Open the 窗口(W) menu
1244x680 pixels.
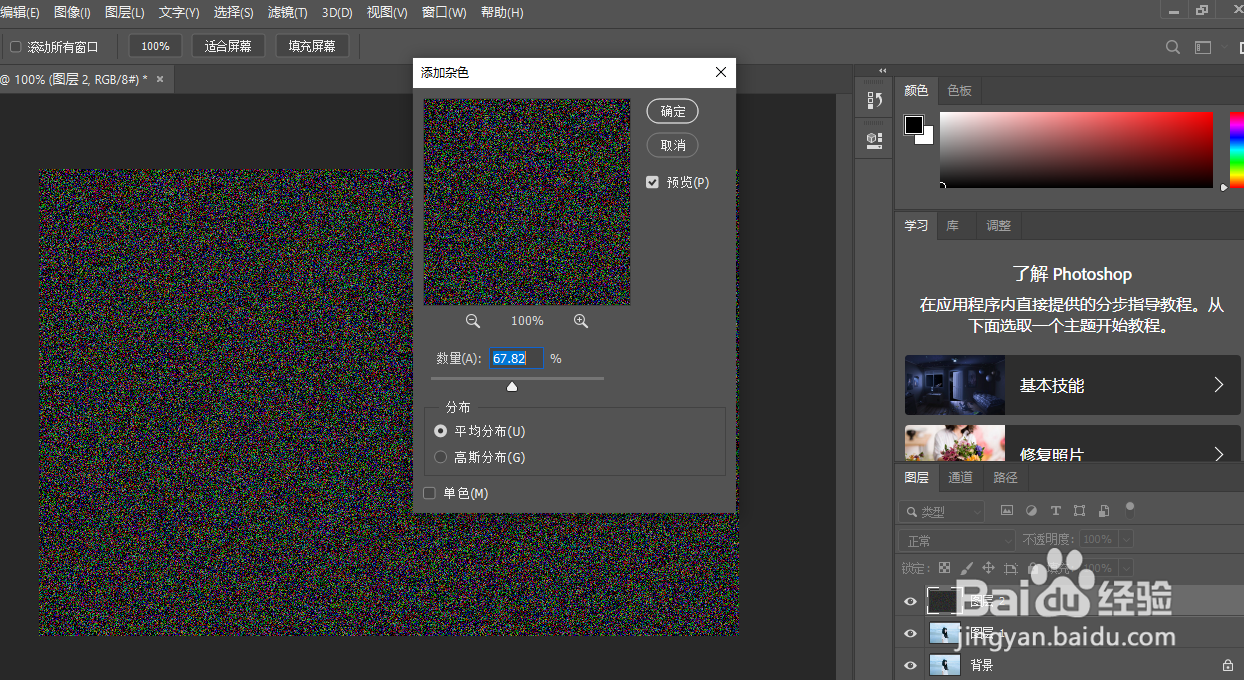click(444, 13)
